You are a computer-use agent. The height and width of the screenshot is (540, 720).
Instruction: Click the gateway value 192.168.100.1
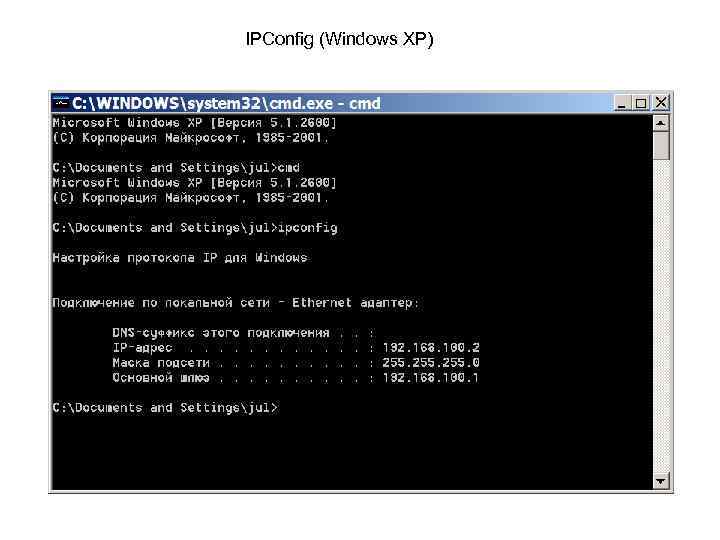tap(430, 378)
